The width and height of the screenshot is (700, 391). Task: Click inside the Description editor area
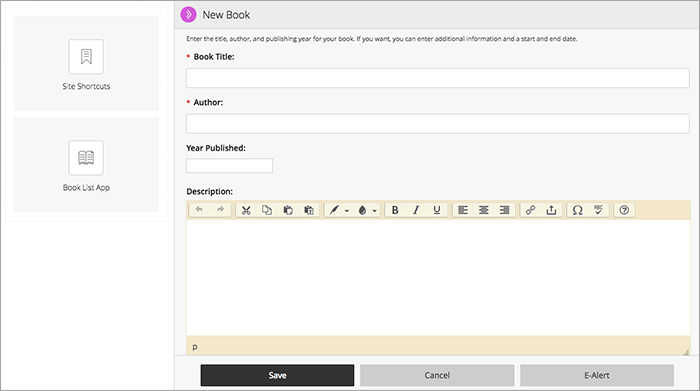[x=438, y=278]
